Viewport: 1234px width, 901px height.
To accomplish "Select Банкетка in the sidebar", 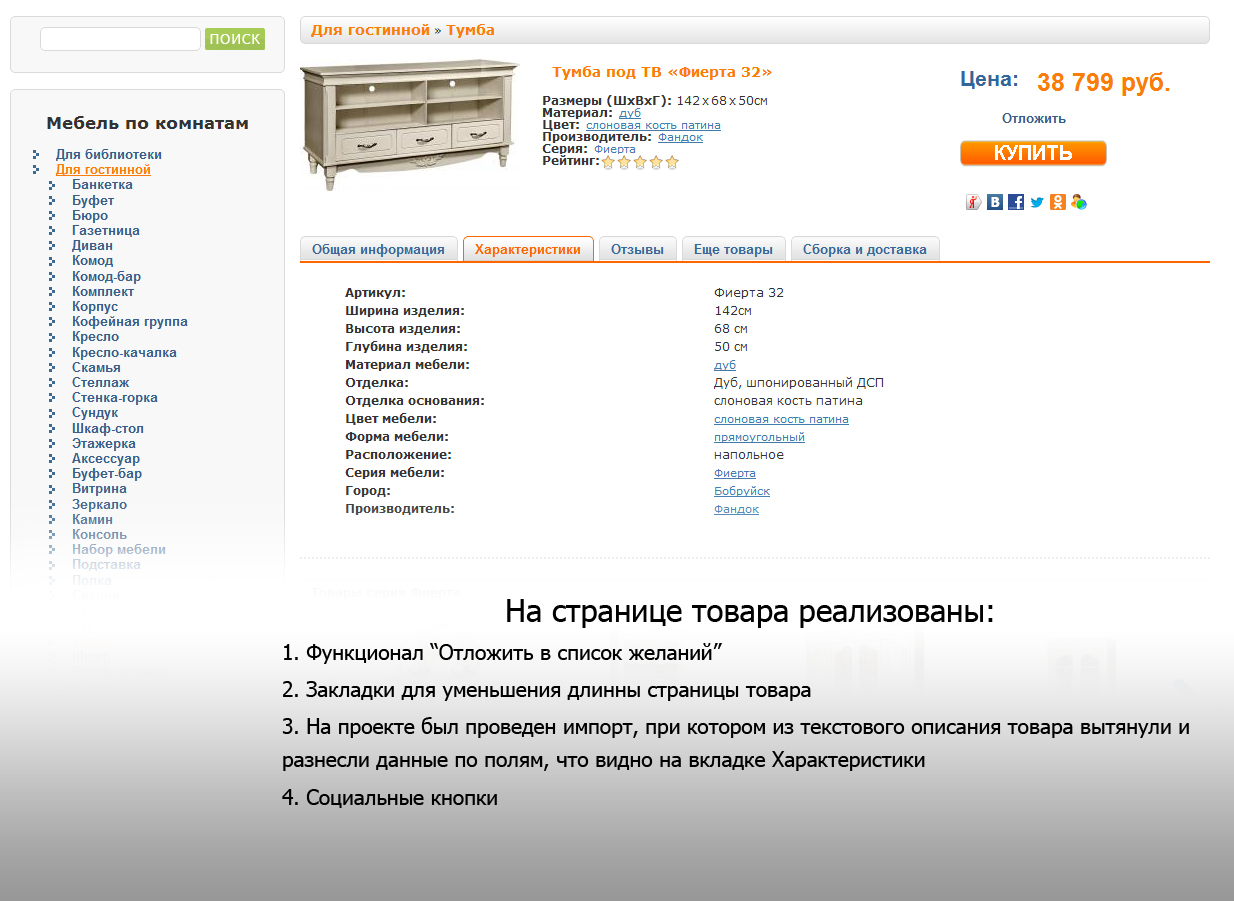I will (102, 184).
